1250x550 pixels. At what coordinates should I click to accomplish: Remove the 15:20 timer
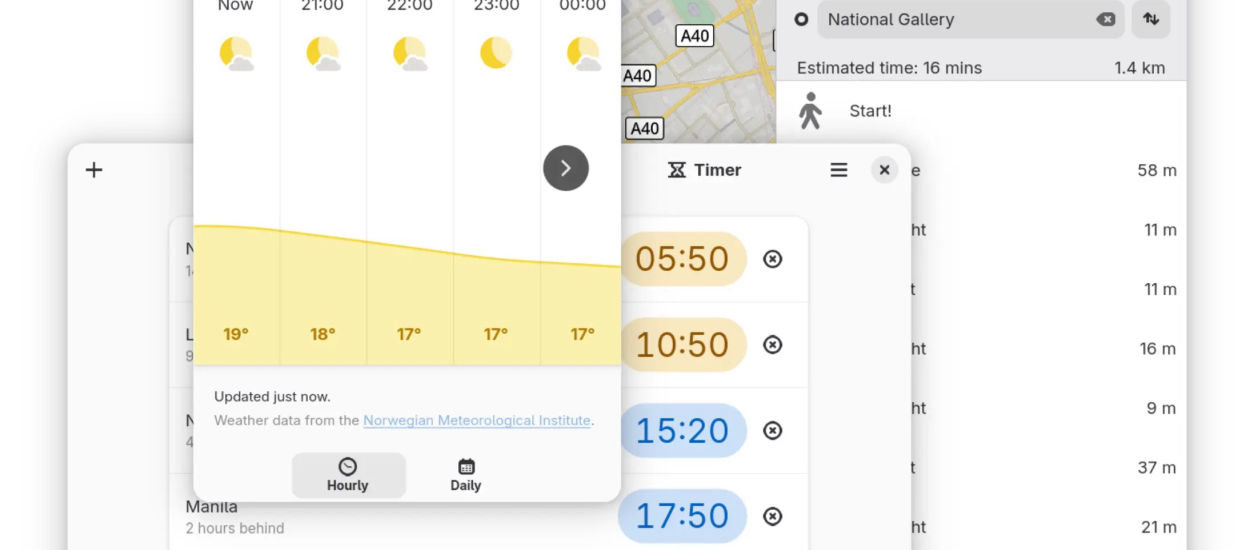pyautogui.click(x=772, y=430)
